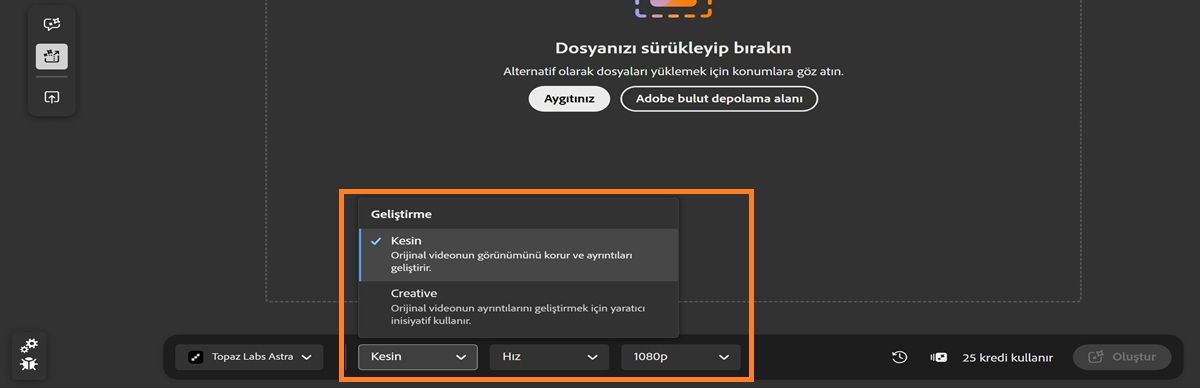Open the generation history clock icon
The width and height of the screenshot is (1200, 388).
point(900,357)
